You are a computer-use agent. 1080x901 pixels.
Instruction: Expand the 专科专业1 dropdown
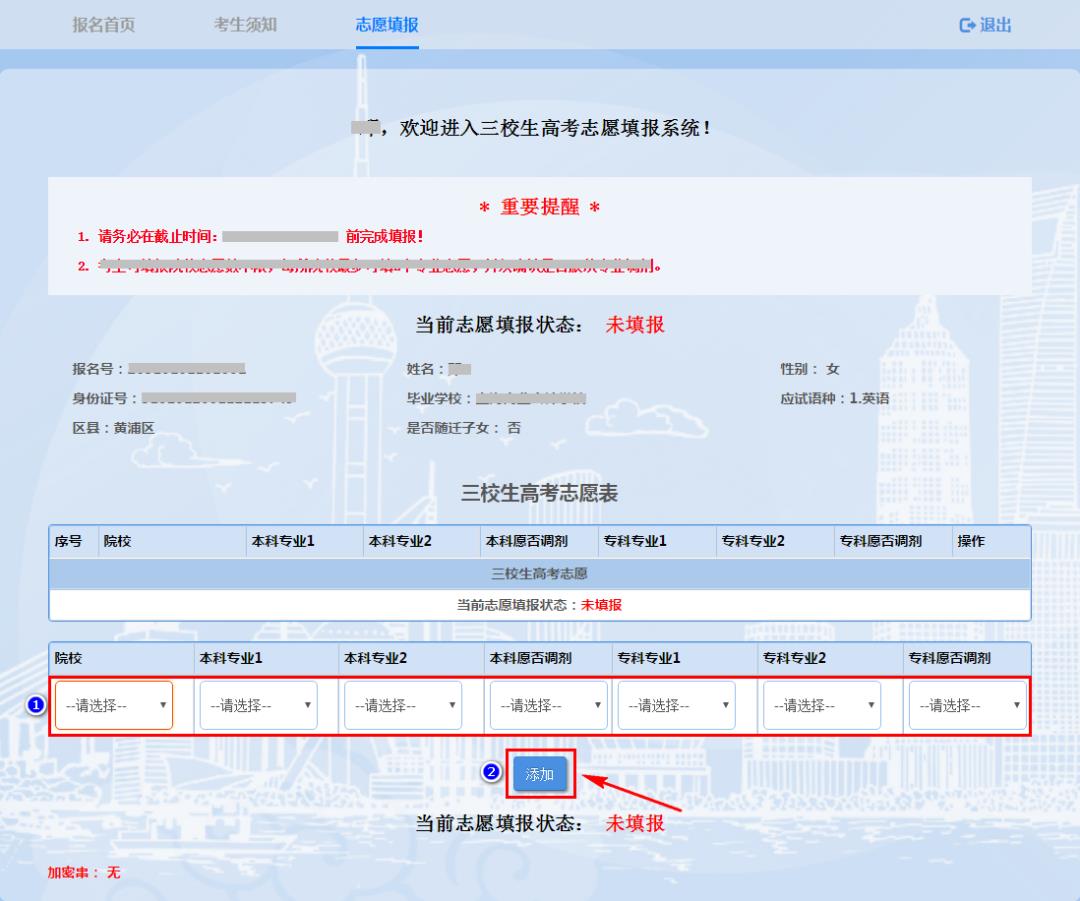pos(676,705)
